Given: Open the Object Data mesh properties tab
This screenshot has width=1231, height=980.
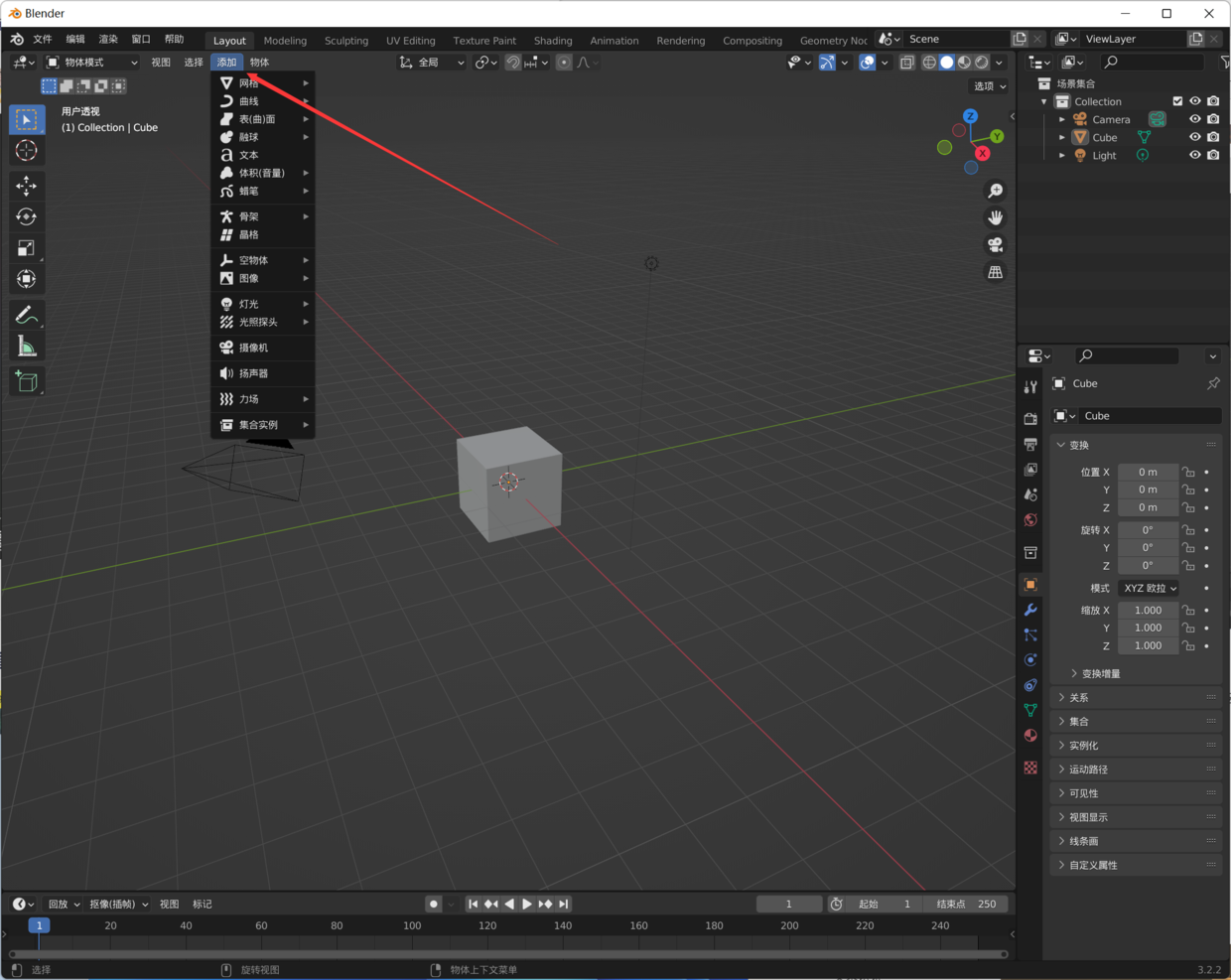Looking at the screenshot, I should [x=1030, y=710].
